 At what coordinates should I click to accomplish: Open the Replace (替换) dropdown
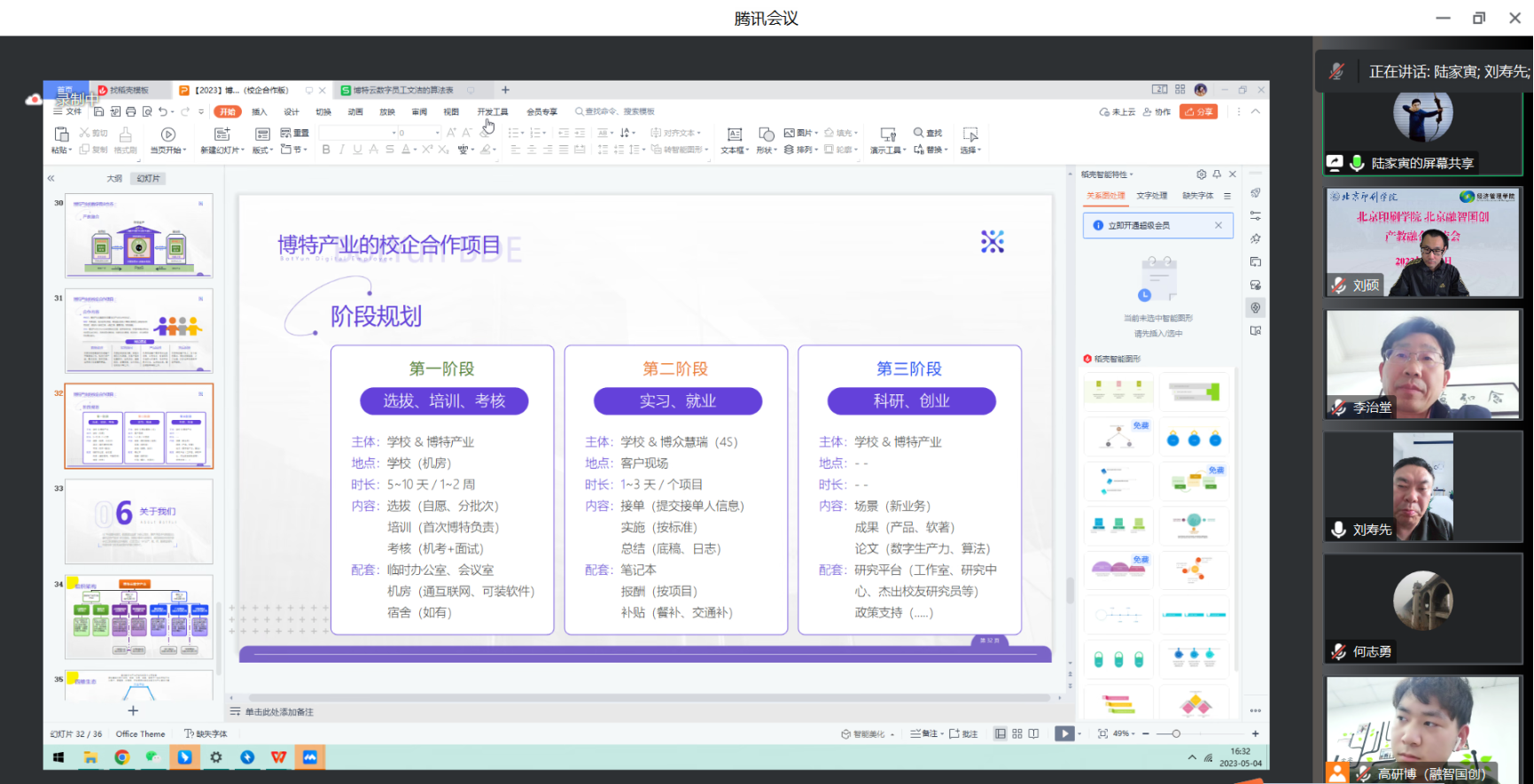[x=931, y=150]
